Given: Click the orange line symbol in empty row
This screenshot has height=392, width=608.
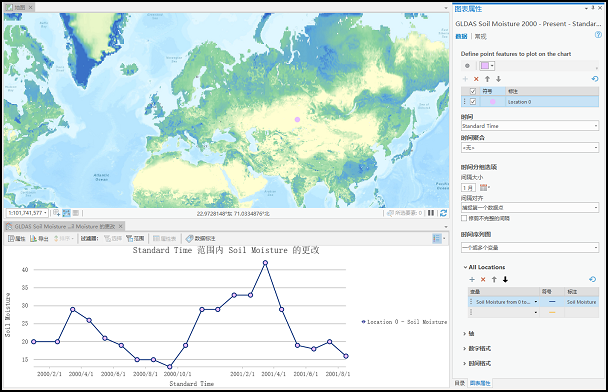Looking at the screenshot, I should click(x=552, y=312).
